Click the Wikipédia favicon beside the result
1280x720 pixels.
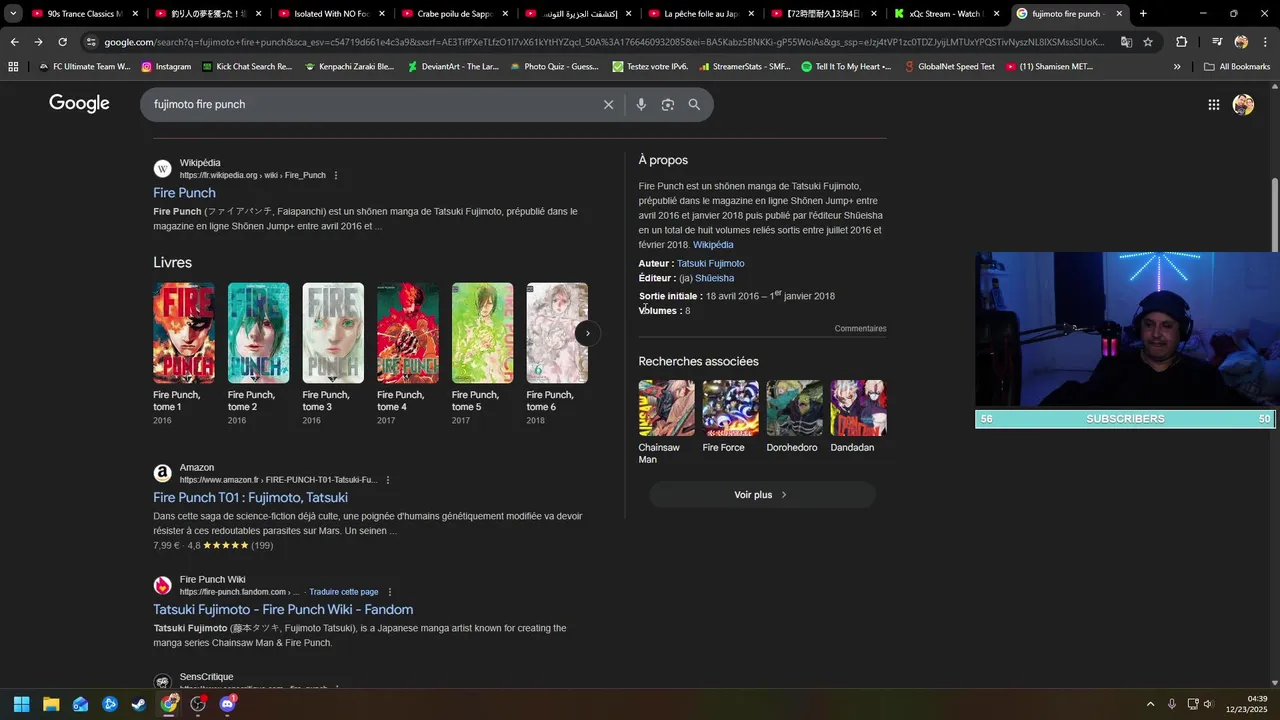pyautogui.click(x=162, y=169)
